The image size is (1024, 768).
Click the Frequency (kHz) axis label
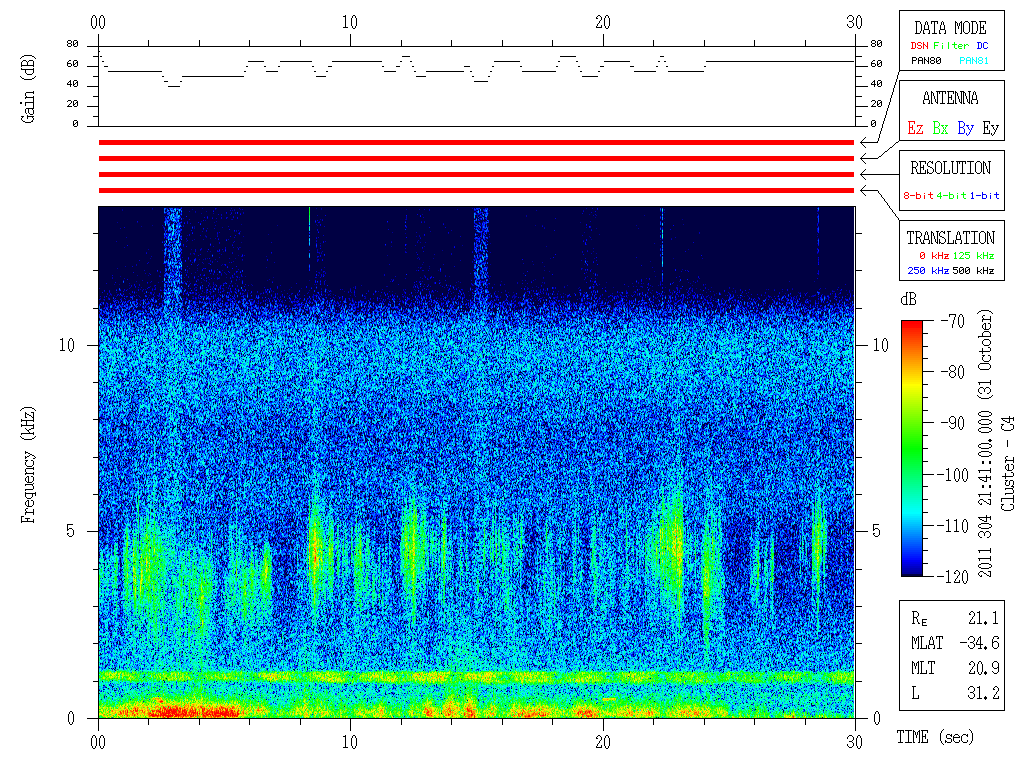28,465
